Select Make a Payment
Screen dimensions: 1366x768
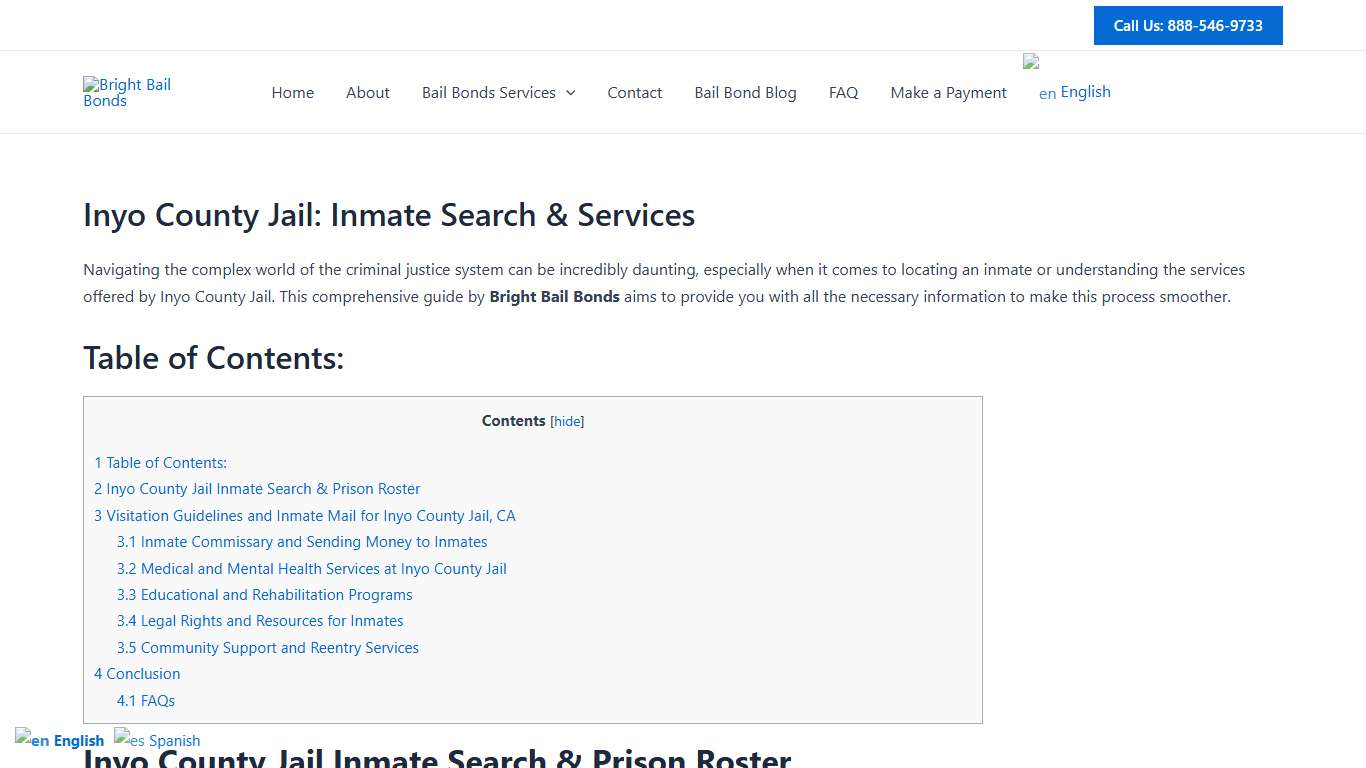(948, 92)
